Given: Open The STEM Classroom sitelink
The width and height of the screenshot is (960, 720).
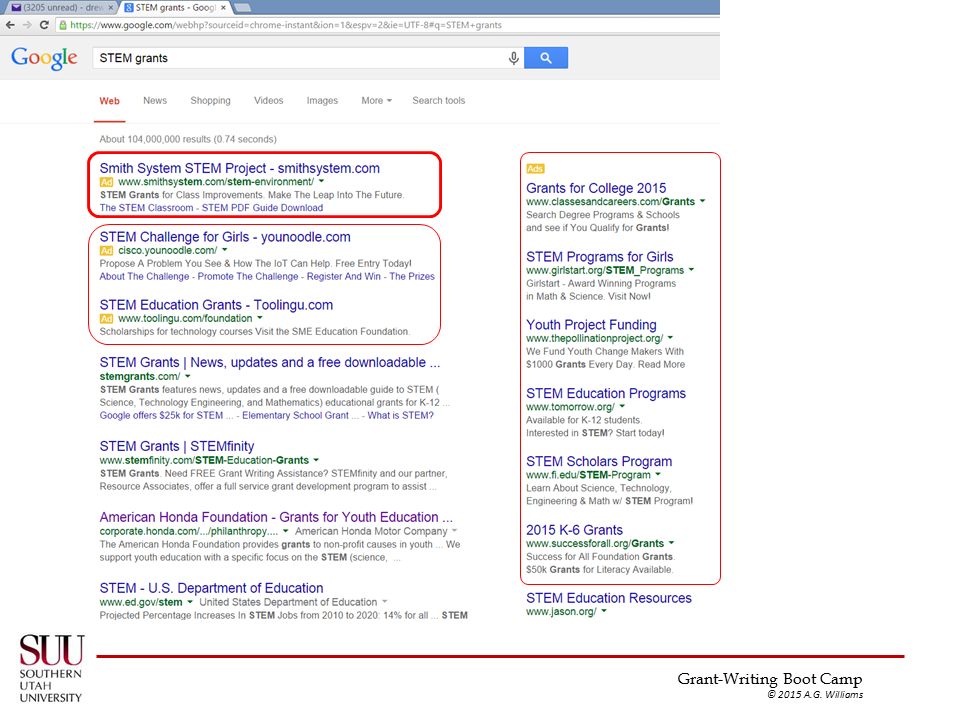Looking at the screenshot, I should pyautogui.click(x=146, y=208).
